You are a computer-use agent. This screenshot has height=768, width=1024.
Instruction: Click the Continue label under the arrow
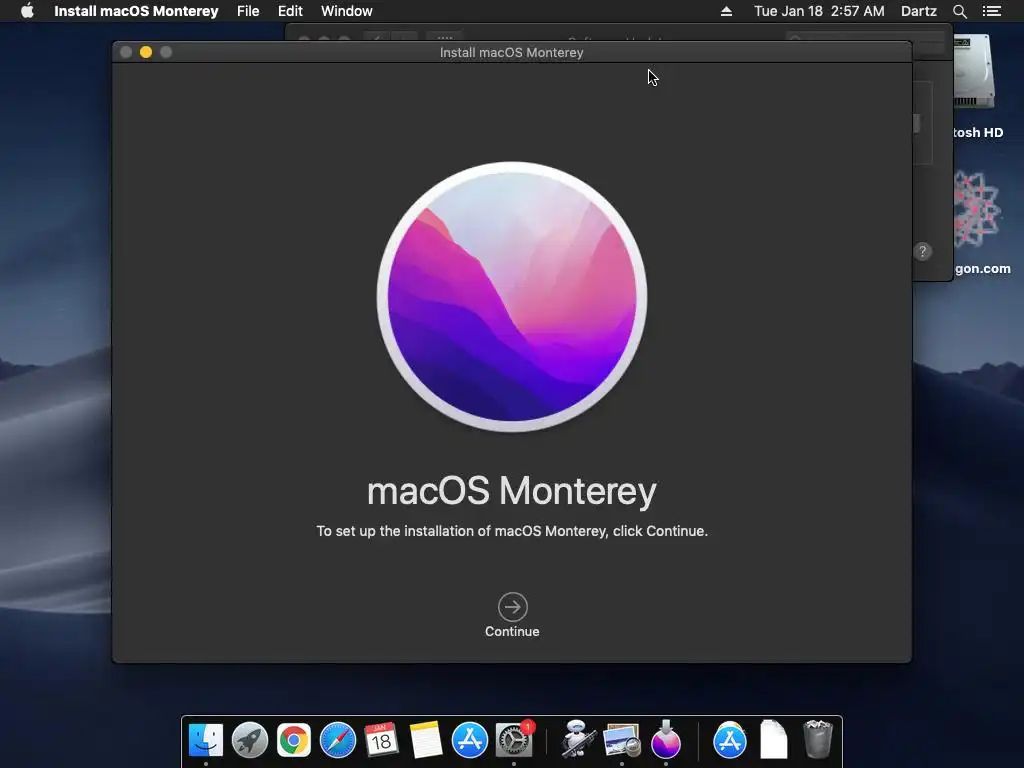[512, 632]
